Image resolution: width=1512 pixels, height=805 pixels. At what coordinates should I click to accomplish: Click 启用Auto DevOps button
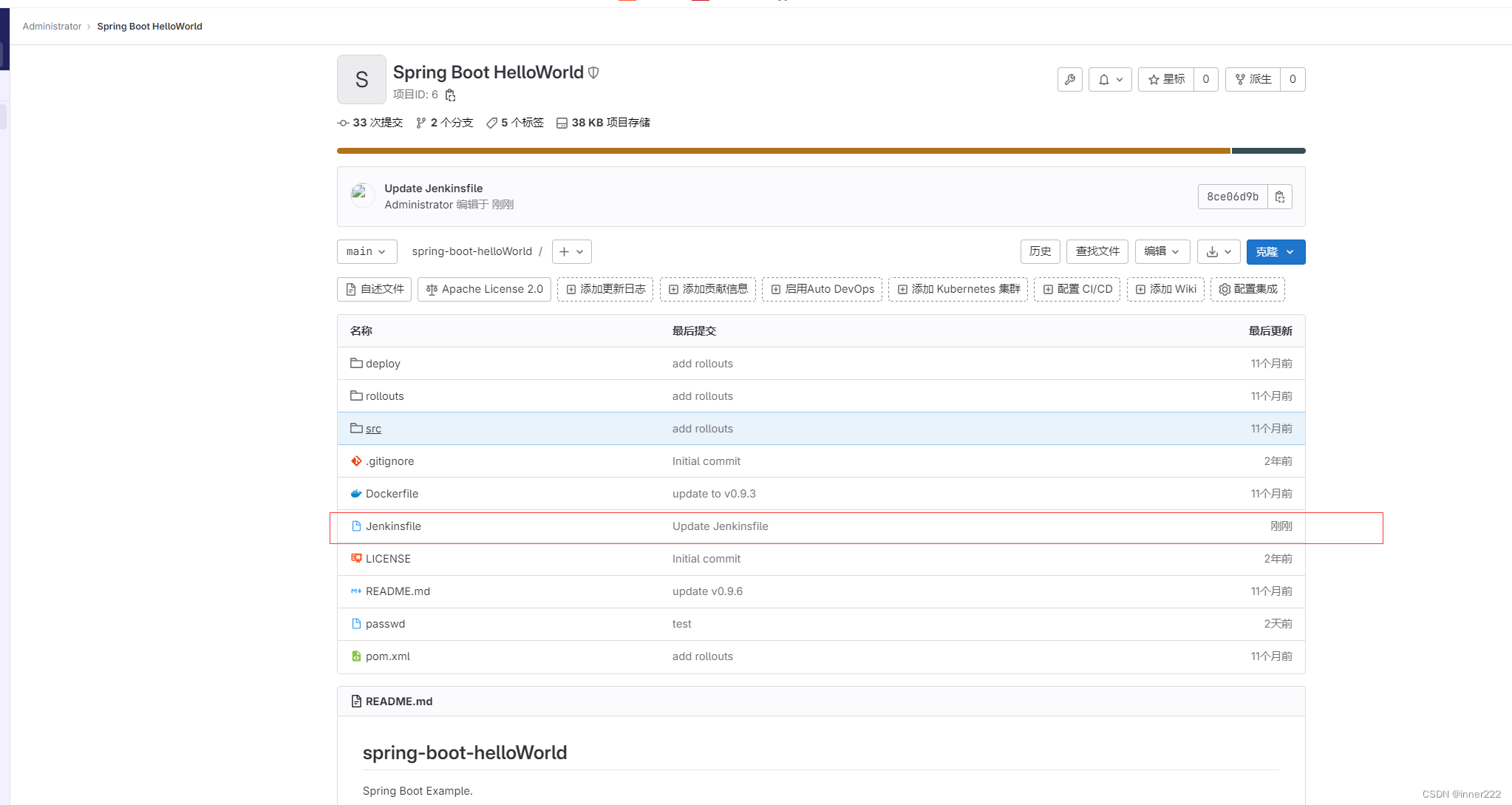pyautogui.click(x=823, y=289)
